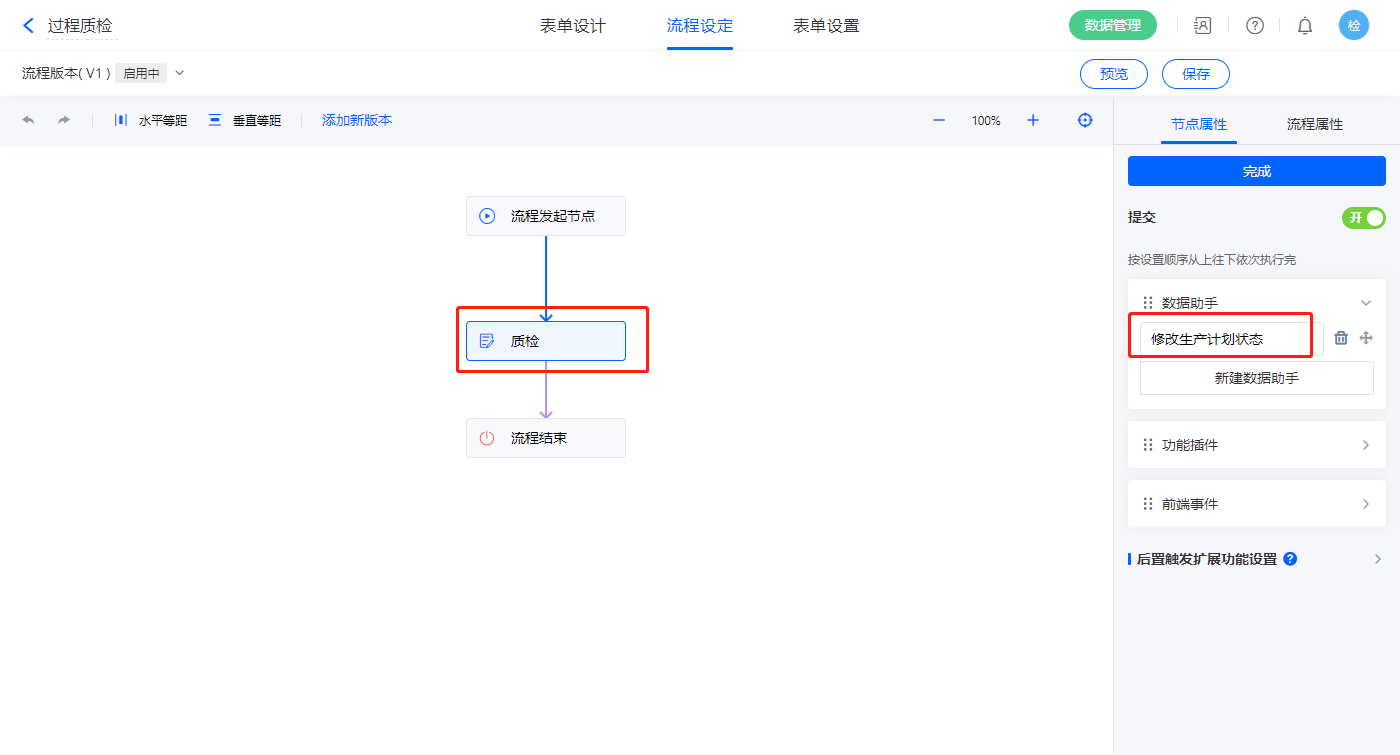Collapse the 数据助手 section

click(1366, 303)
